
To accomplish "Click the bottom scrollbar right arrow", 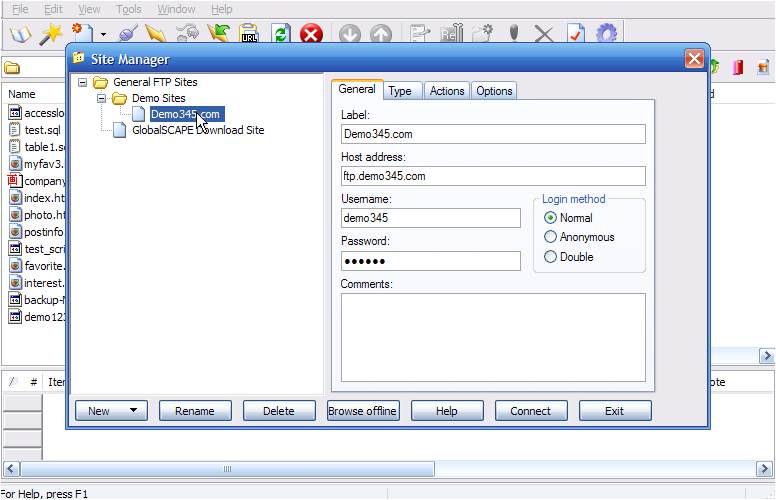I will pos(765,469).
